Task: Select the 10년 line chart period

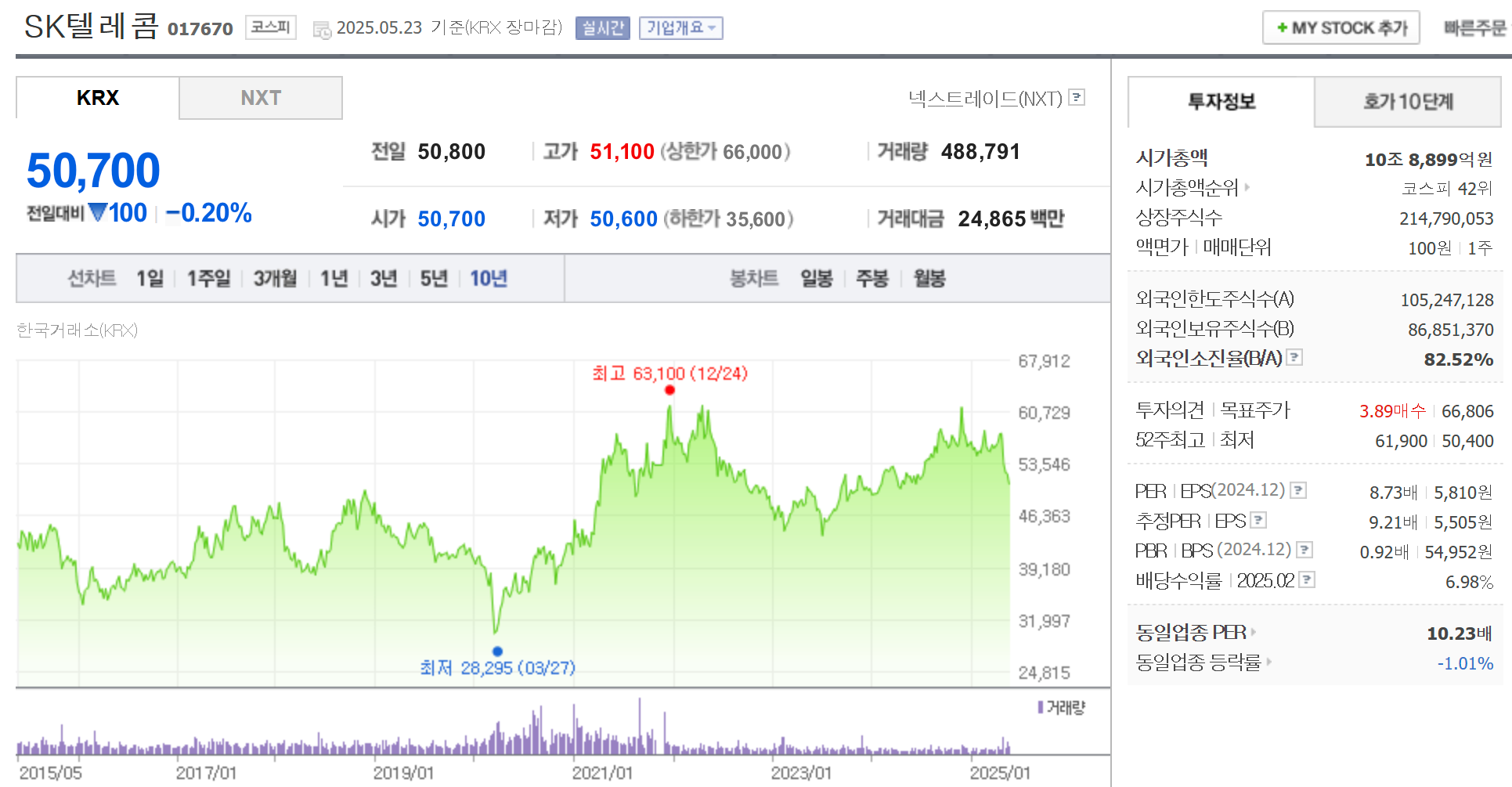Action: click(x=489, y=278)
